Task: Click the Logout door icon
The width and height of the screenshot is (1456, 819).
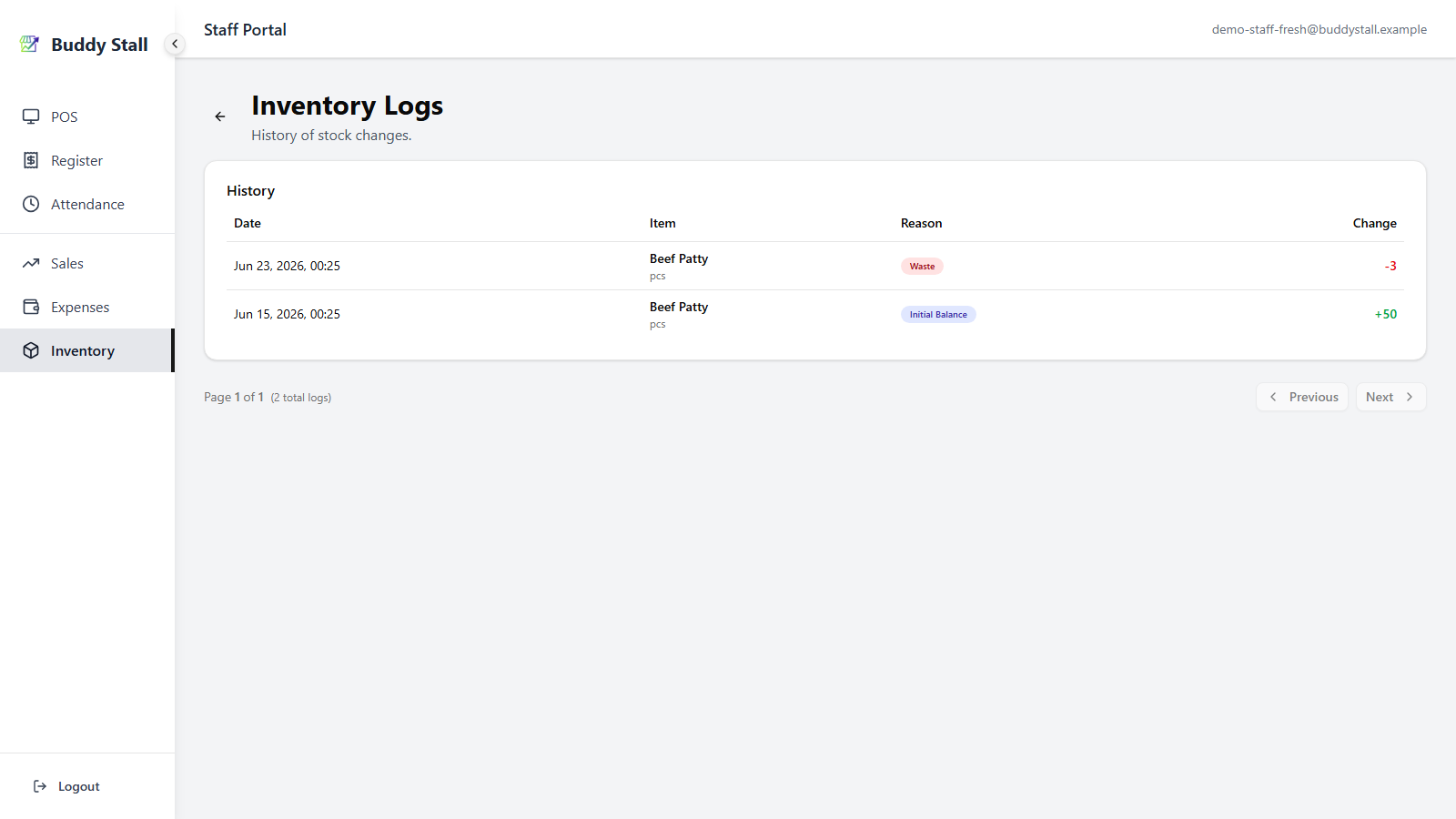Action: tap(40, 786)
